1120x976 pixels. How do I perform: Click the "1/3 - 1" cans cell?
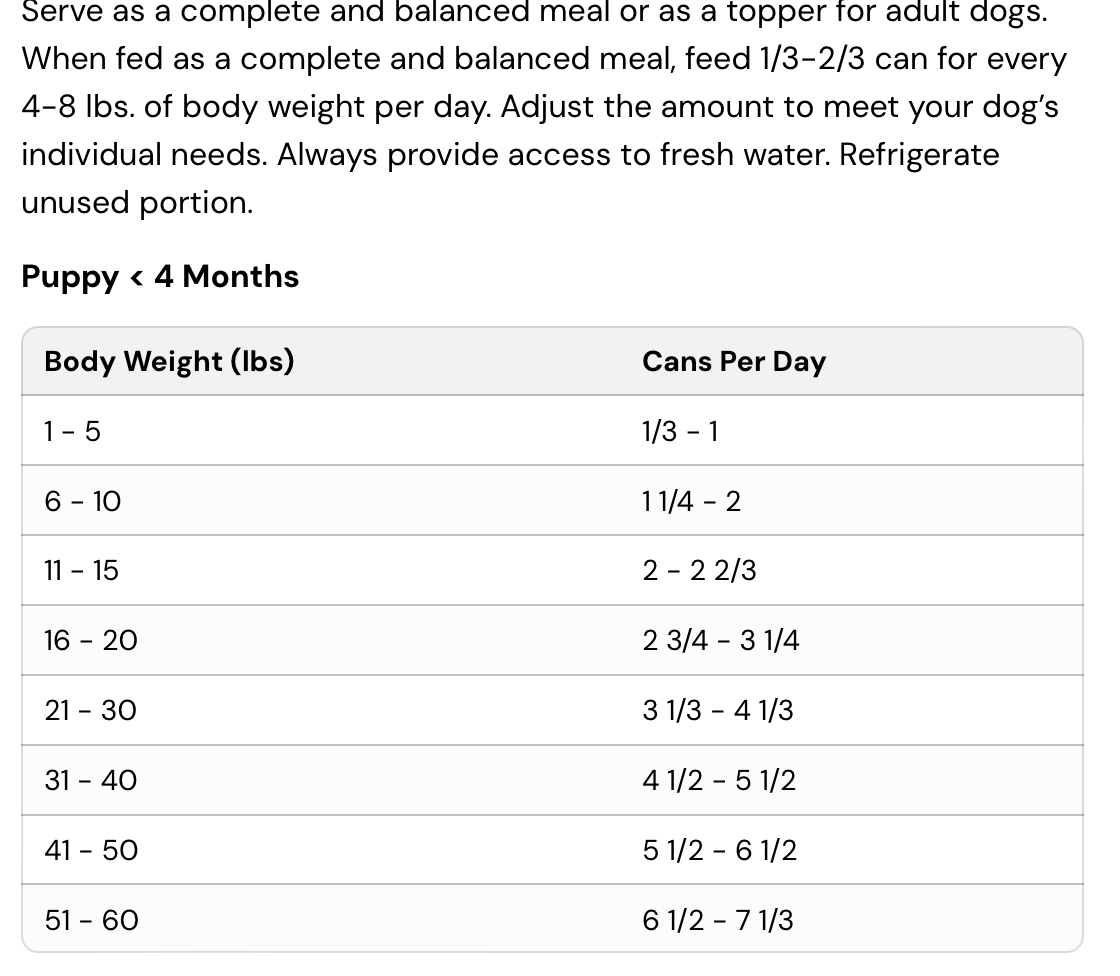pyautogui.click(x=680, y=431)
